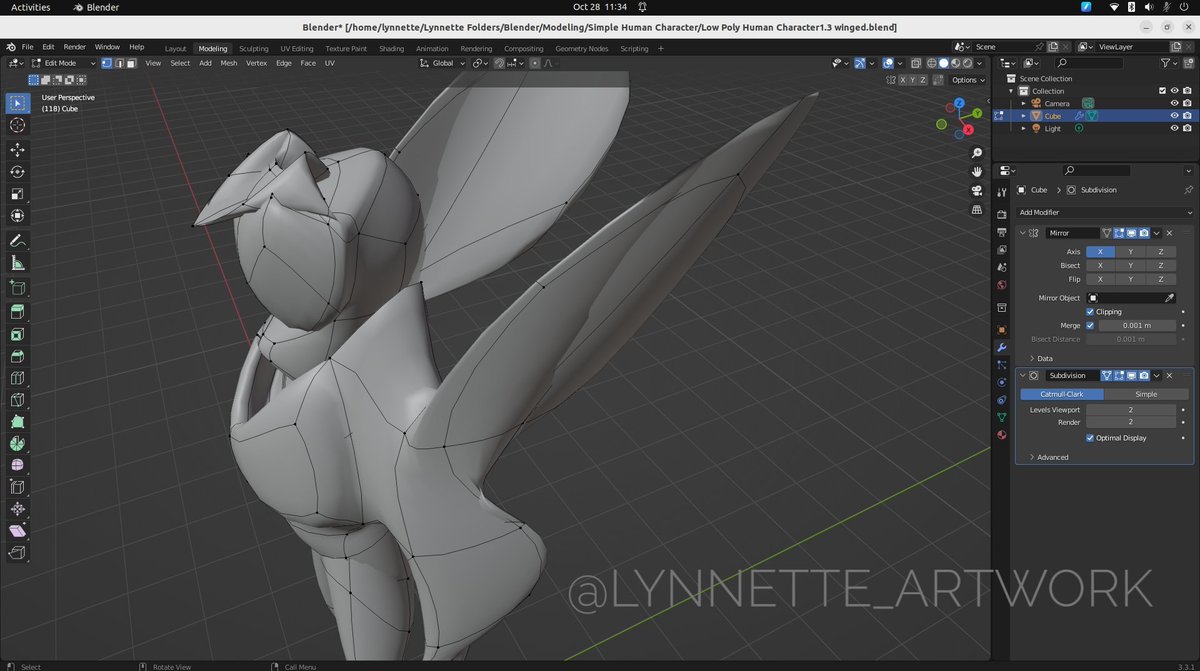Click the viewport pan hand icon

pos(976,172)
